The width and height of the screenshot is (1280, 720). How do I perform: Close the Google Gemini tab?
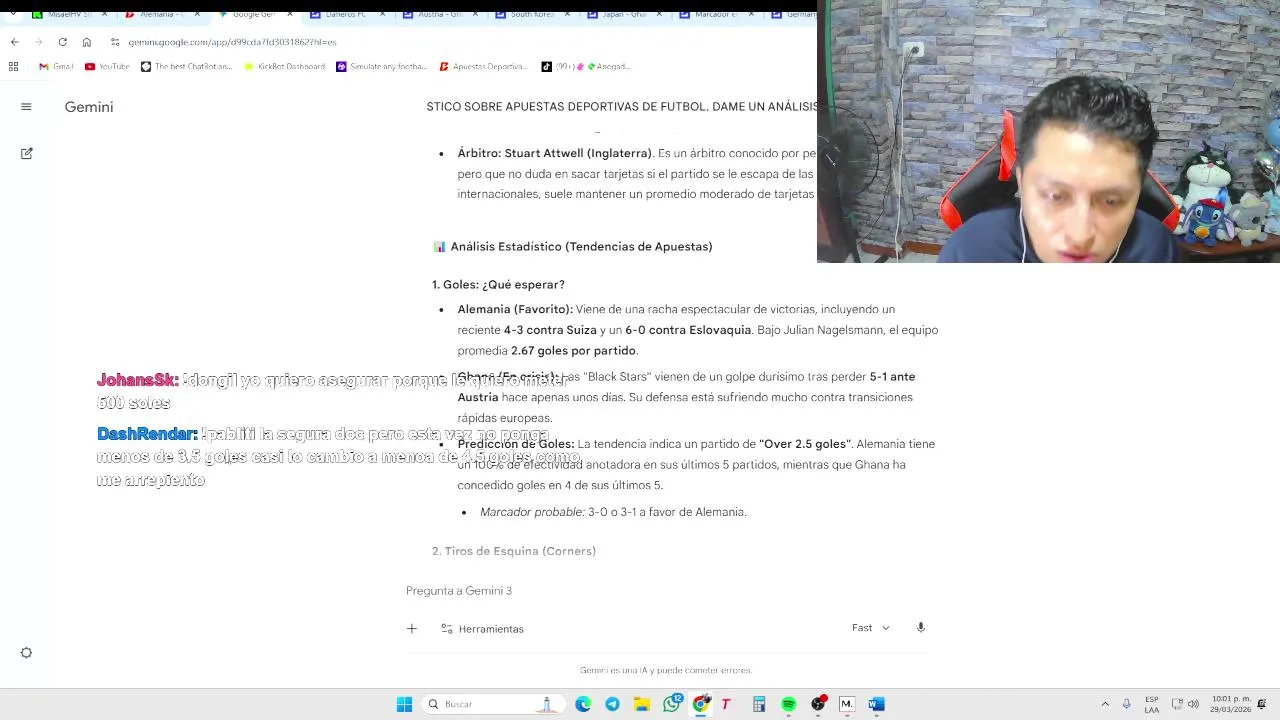(x=292, y=15)
